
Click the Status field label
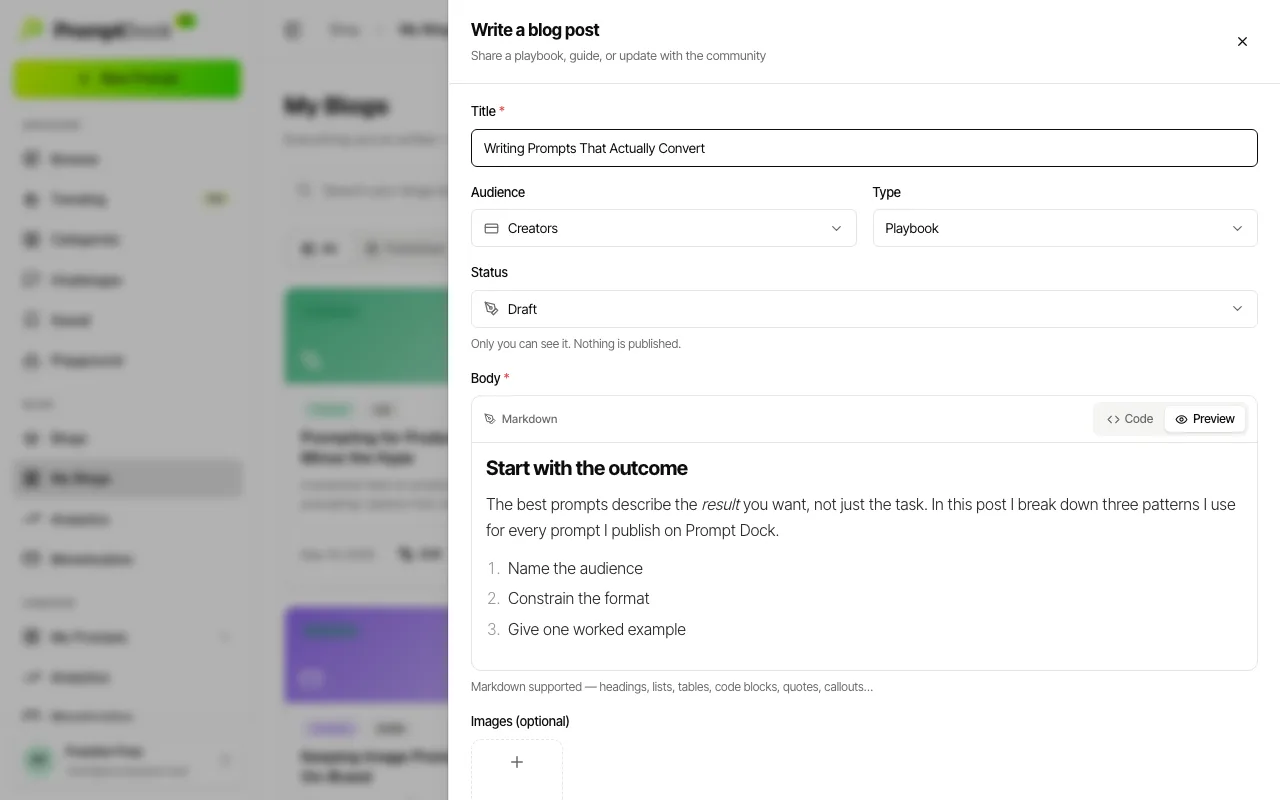(489, 272)
